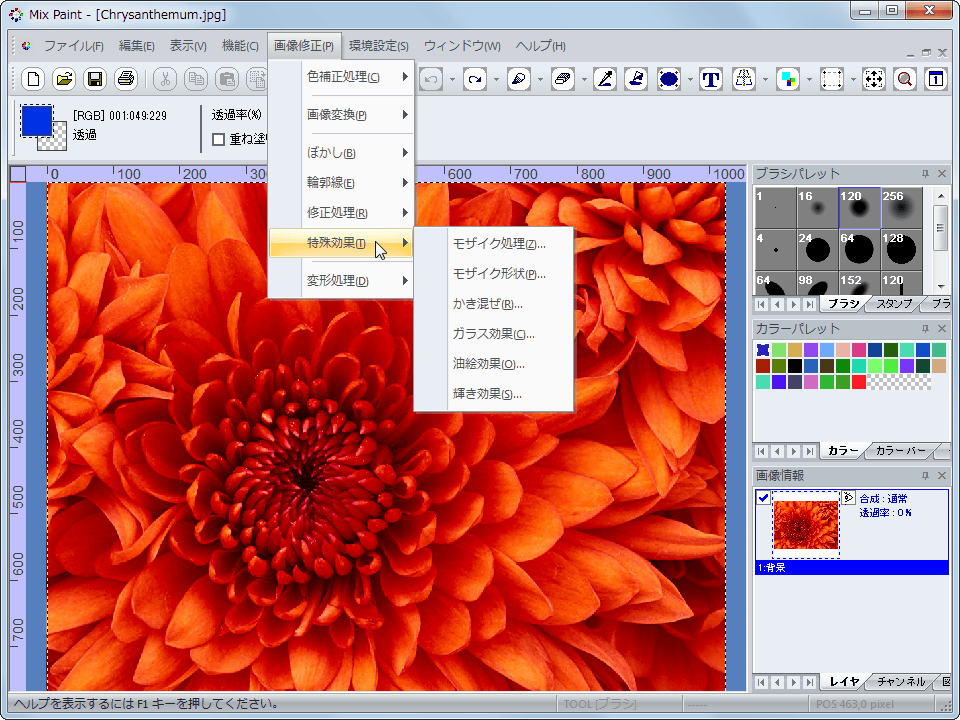960x720 pixels.
Task: Select the Fill bucket tool icon
Action: pyautogui.click(x=636, y=79)
